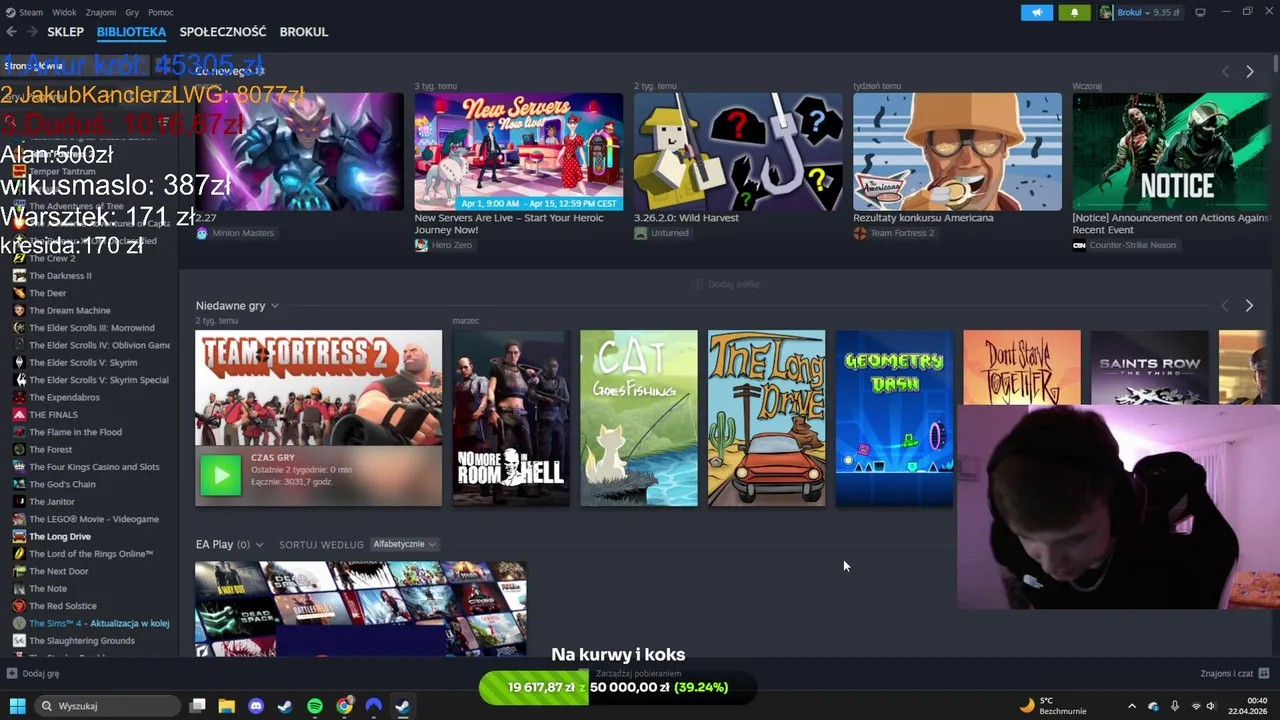Open Cat Goes Fishing game cover

(639, 418)
